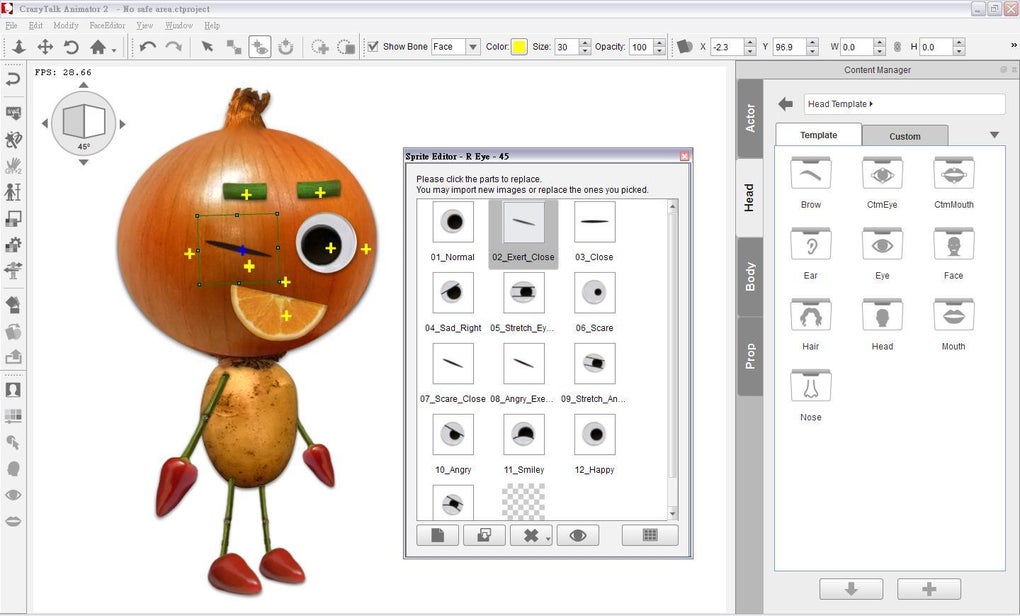This screenshot has width=1020, height=616.
Task: Pick the Hair template icon
Action: click(x=810, y=317)
